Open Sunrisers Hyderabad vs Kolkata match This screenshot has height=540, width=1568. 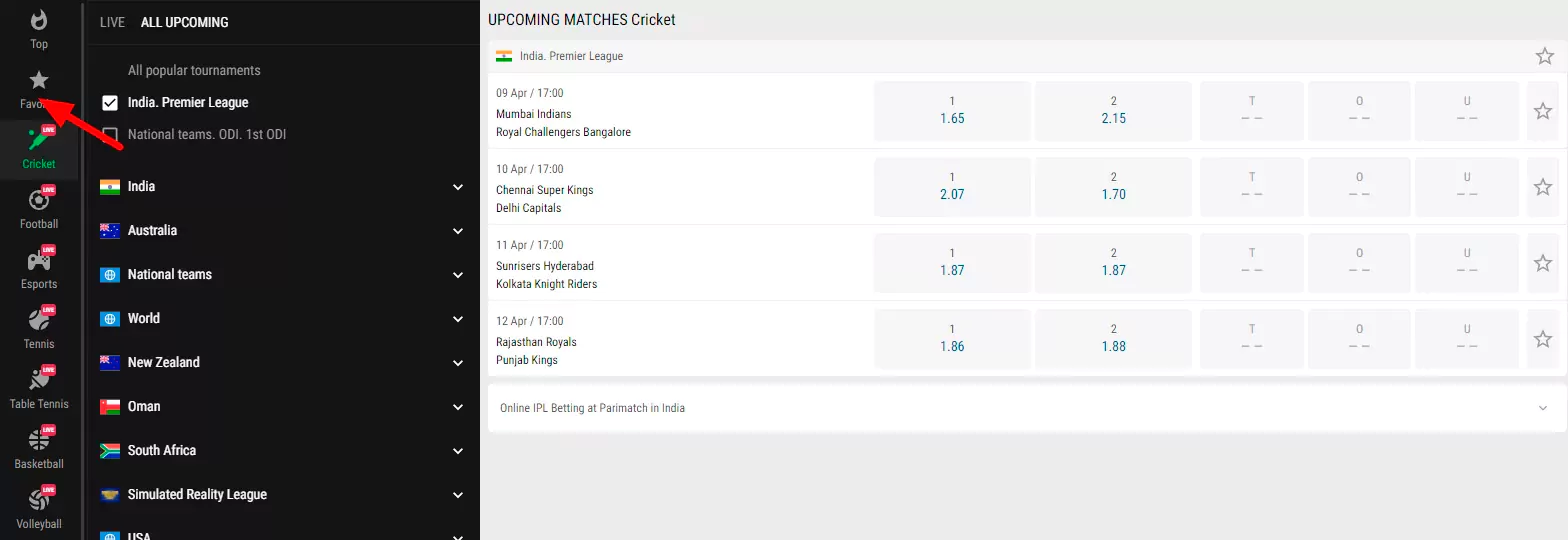click(546, 275)
